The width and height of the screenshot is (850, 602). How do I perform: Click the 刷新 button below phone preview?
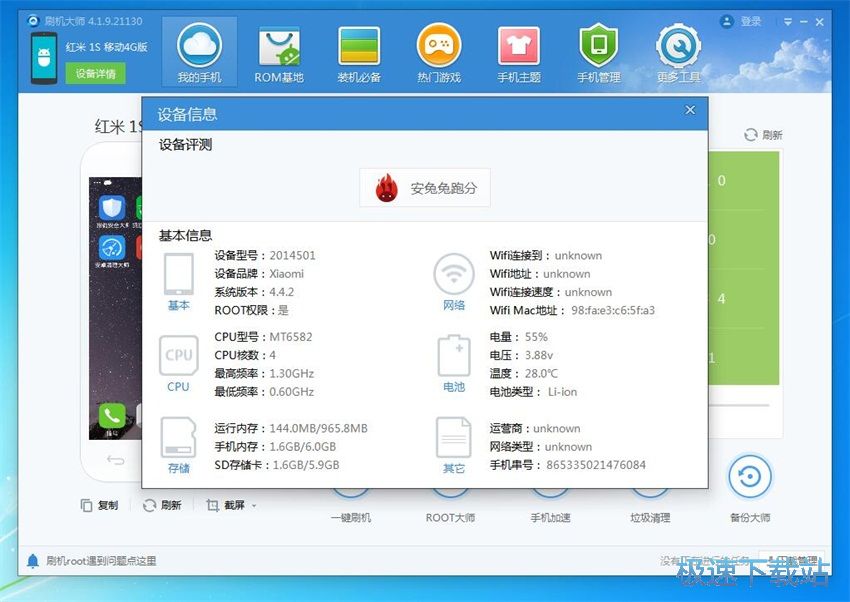(162, 505)
